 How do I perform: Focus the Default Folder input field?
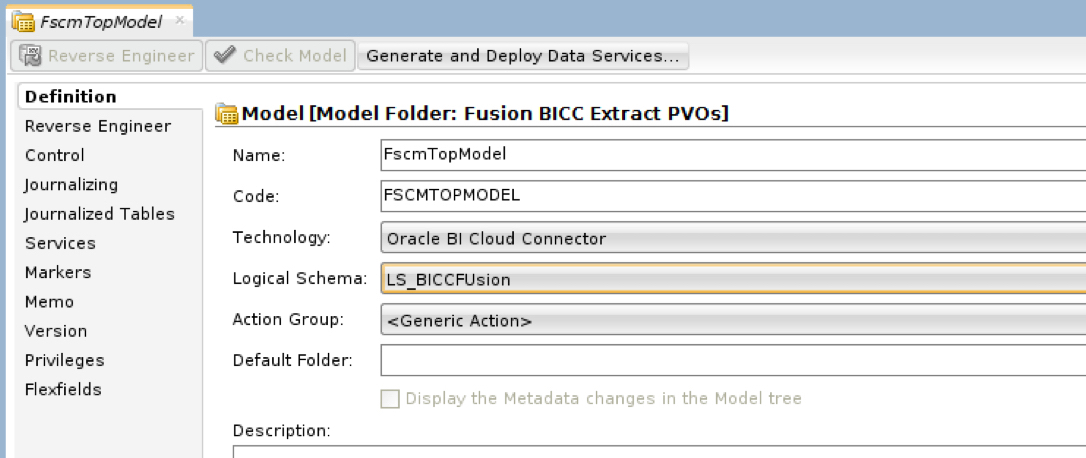(x=732, y=360)
